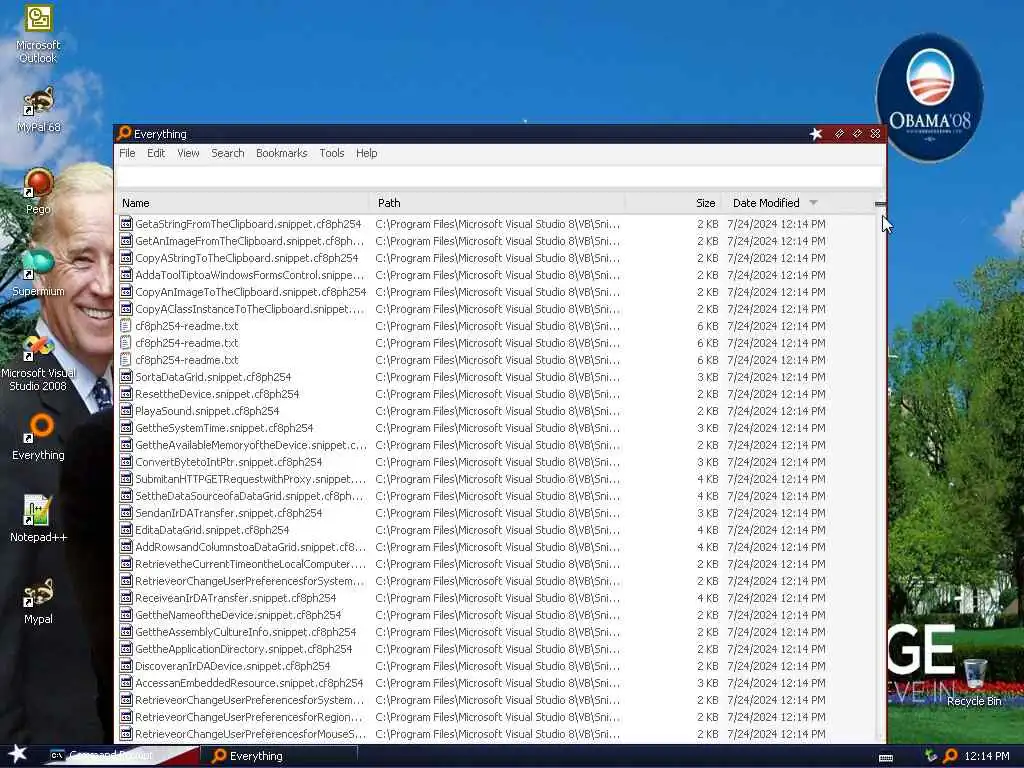Sort results by Size column header
Screen dimensions: 1024x768
(x=673, y=203)
